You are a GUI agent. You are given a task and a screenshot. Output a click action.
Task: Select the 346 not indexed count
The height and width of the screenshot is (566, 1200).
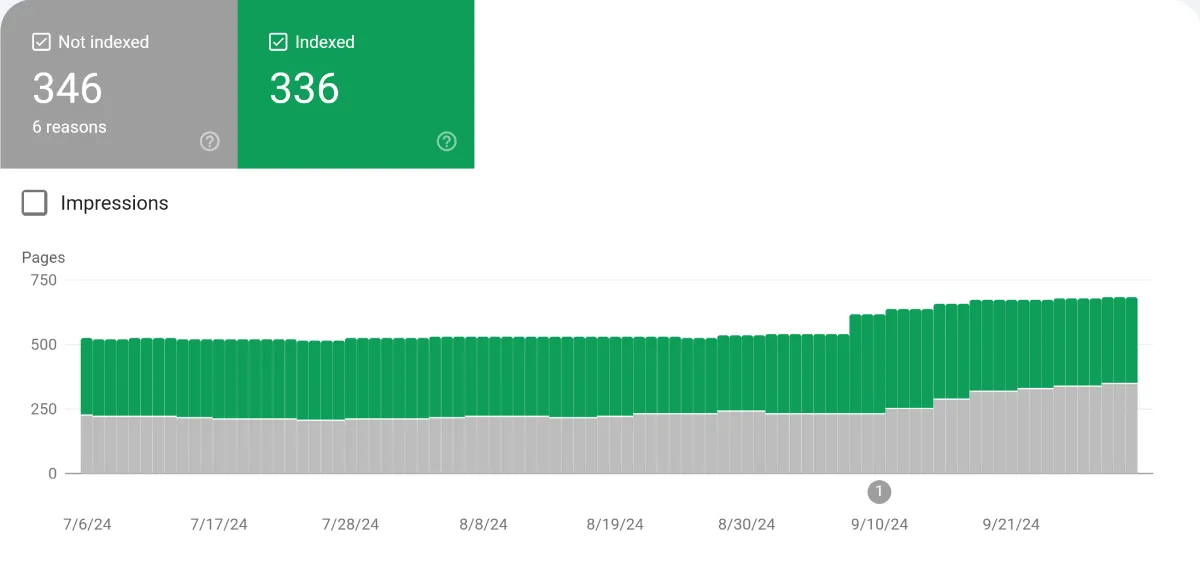pos(67,89)
